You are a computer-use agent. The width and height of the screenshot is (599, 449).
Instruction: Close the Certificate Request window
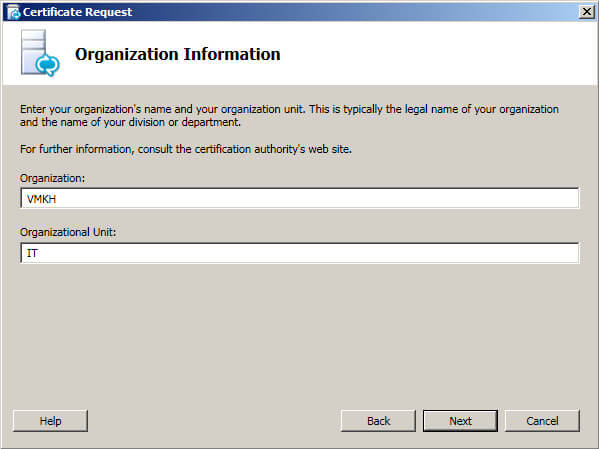click(x=587, y=12)
